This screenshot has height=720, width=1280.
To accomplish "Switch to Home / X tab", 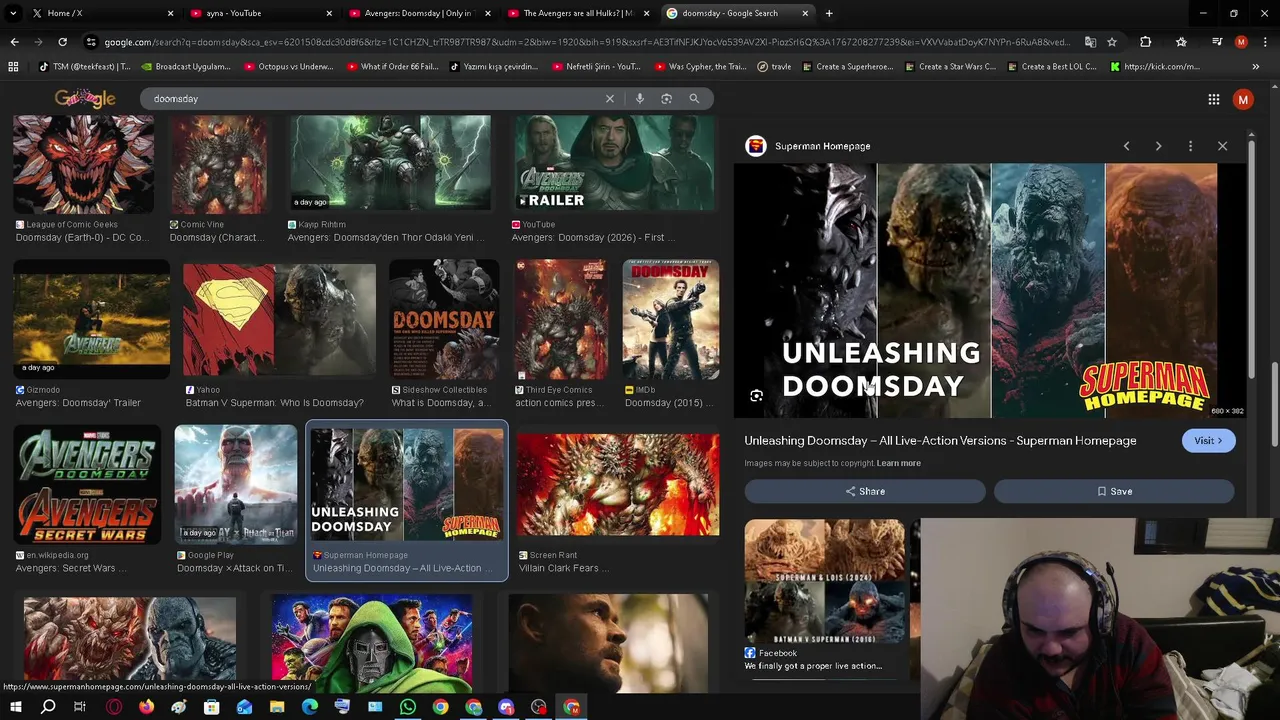I will point(100,13).
